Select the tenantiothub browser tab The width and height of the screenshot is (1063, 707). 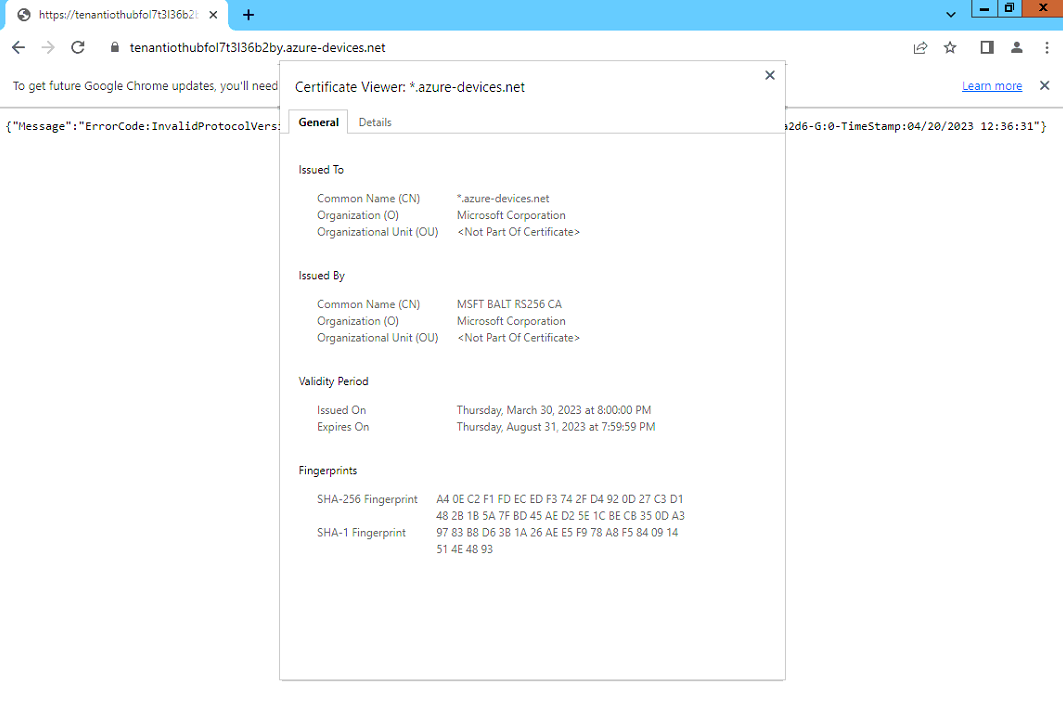pyautogui.click(x=117, y=15)
